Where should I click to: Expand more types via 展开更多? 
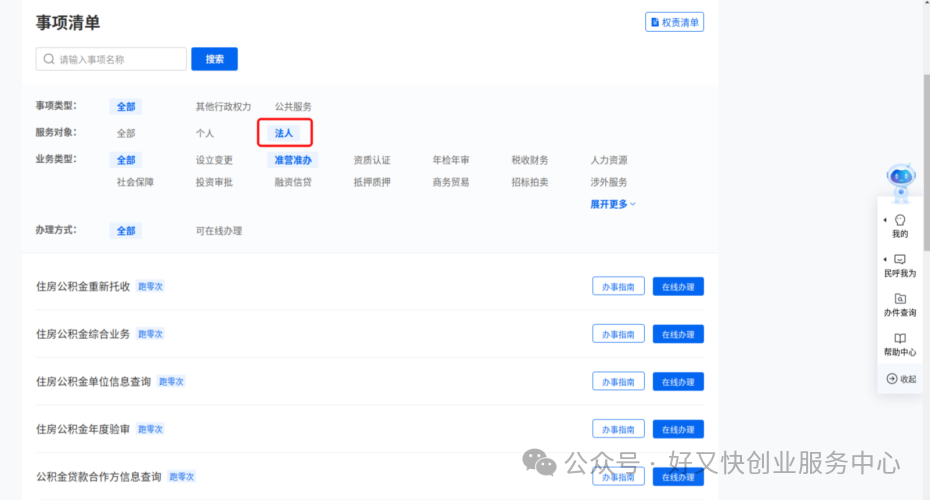(x=613, y=204)
